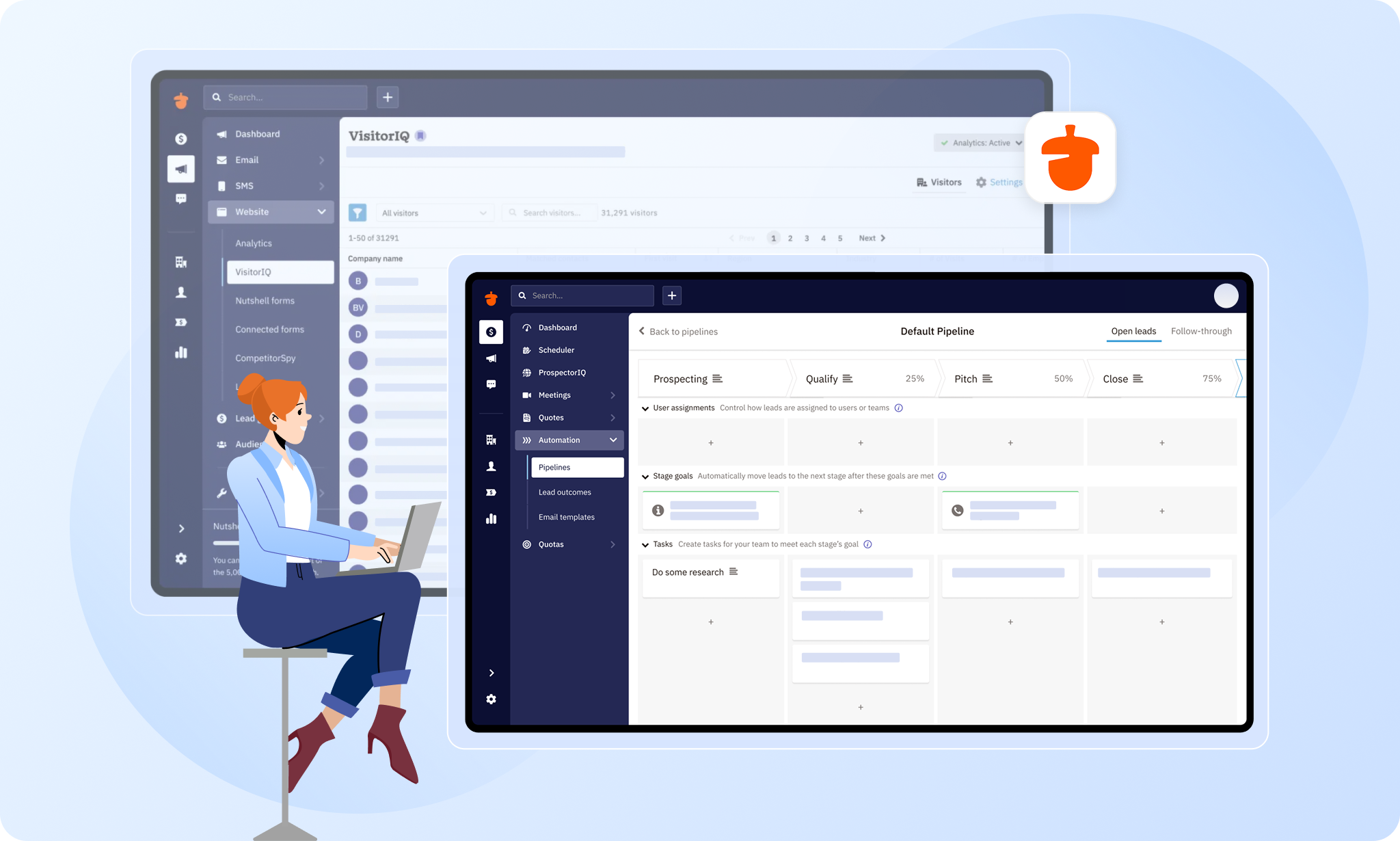The width and height of the screenshot is (1400, 841).
Task: Go to page 2 of the visitors list
Action: [790, 238]
